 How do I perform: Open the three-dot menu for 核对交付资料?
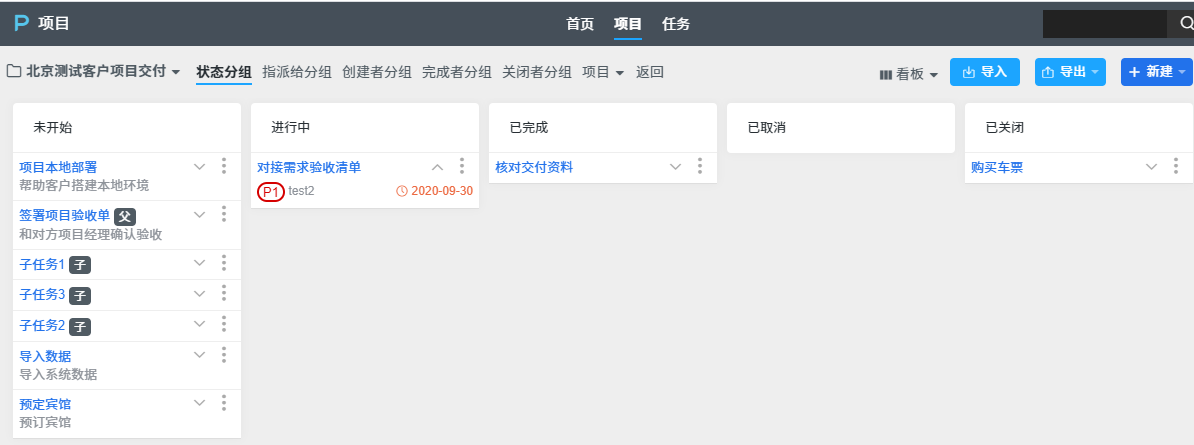pyautogui.click(x=700, y=166)
